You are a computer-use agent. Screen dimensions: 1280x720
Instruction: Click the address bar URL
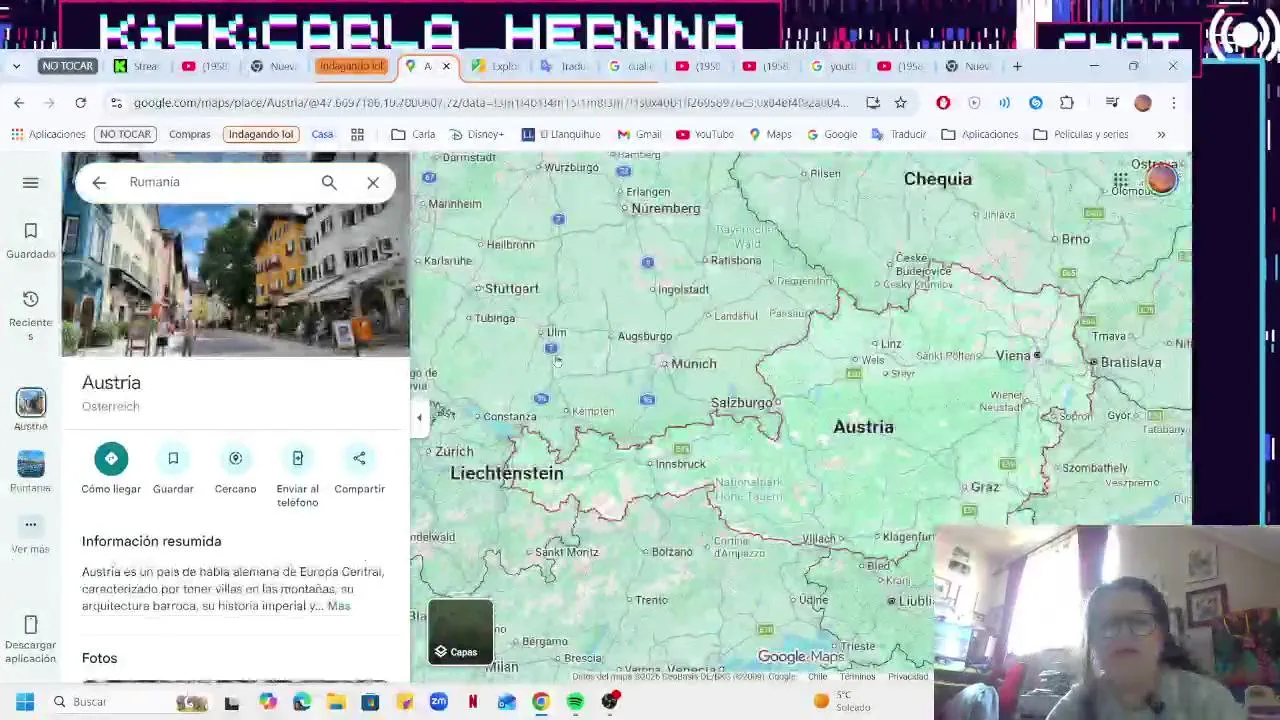pyautogui.click(x=490, y=102)
